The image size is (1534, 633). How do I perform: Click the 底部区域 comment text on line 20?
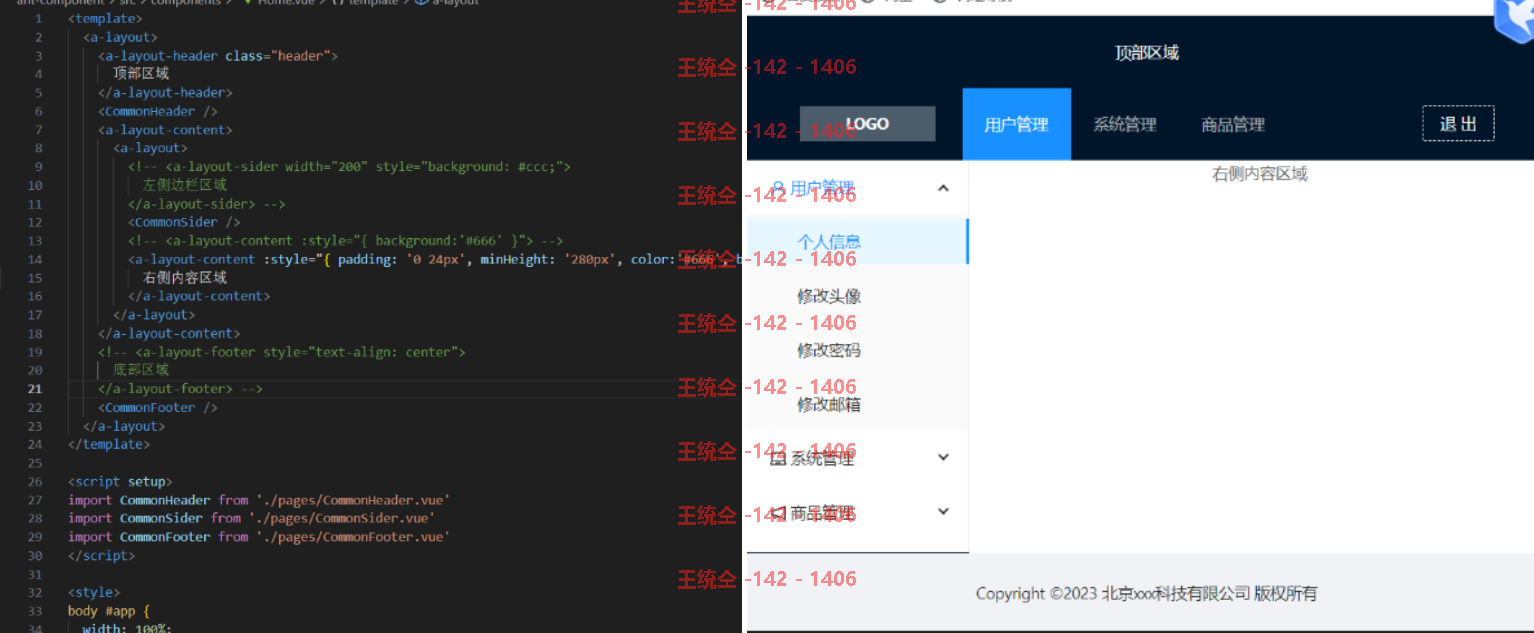[141, 370]
